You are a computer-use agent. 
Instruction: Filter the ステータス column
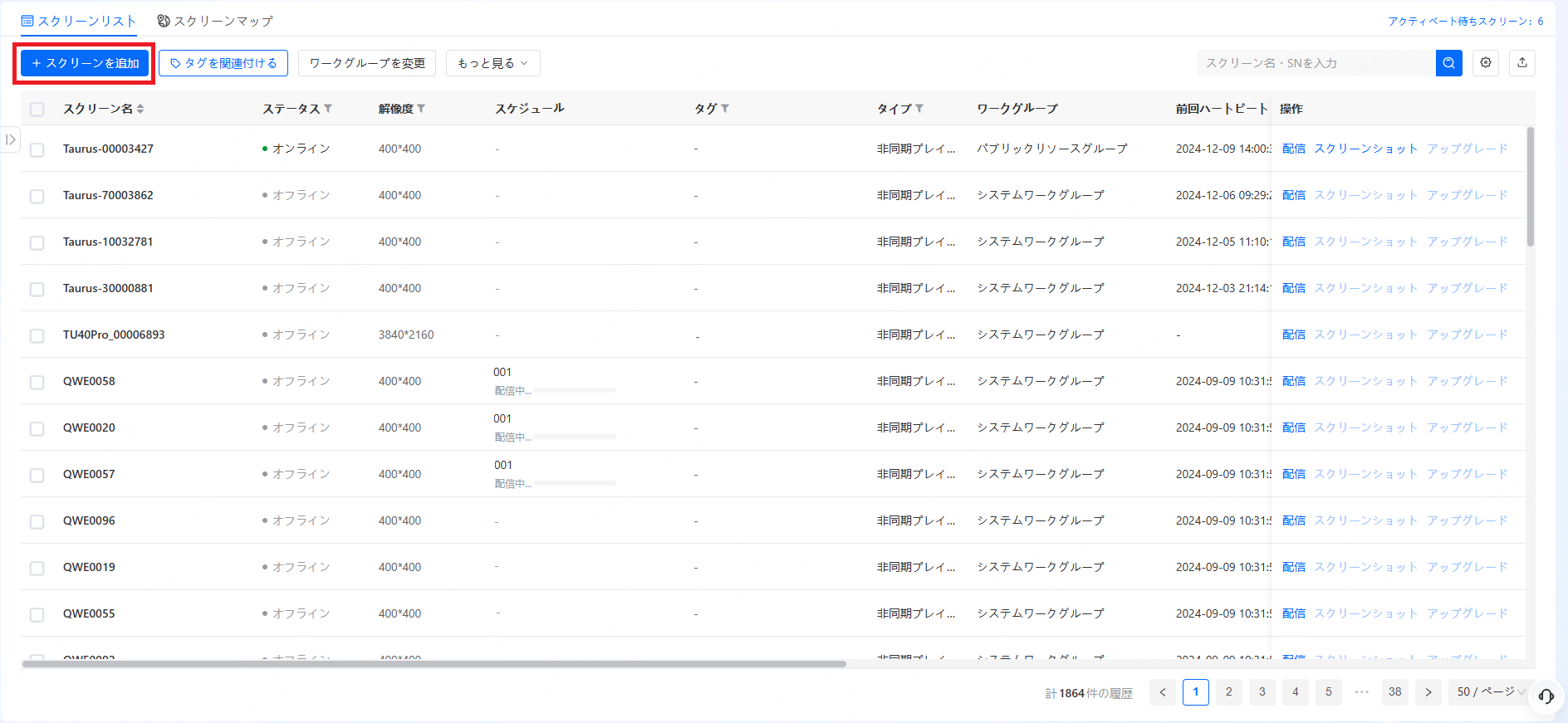coord(328,109)
